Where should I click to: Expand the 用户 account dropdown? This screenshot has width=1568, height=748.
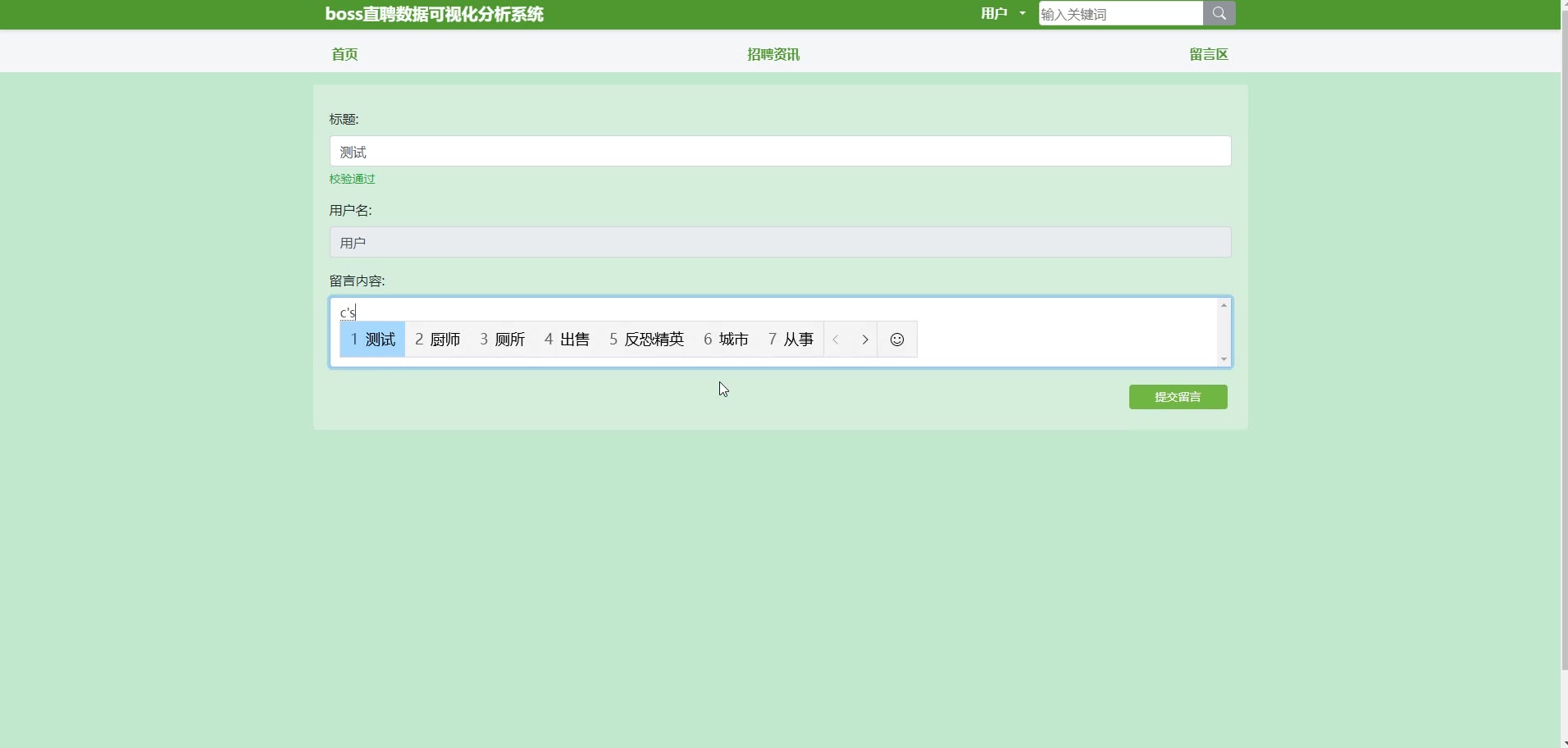pyautogui.click(x=1003, y=13)
